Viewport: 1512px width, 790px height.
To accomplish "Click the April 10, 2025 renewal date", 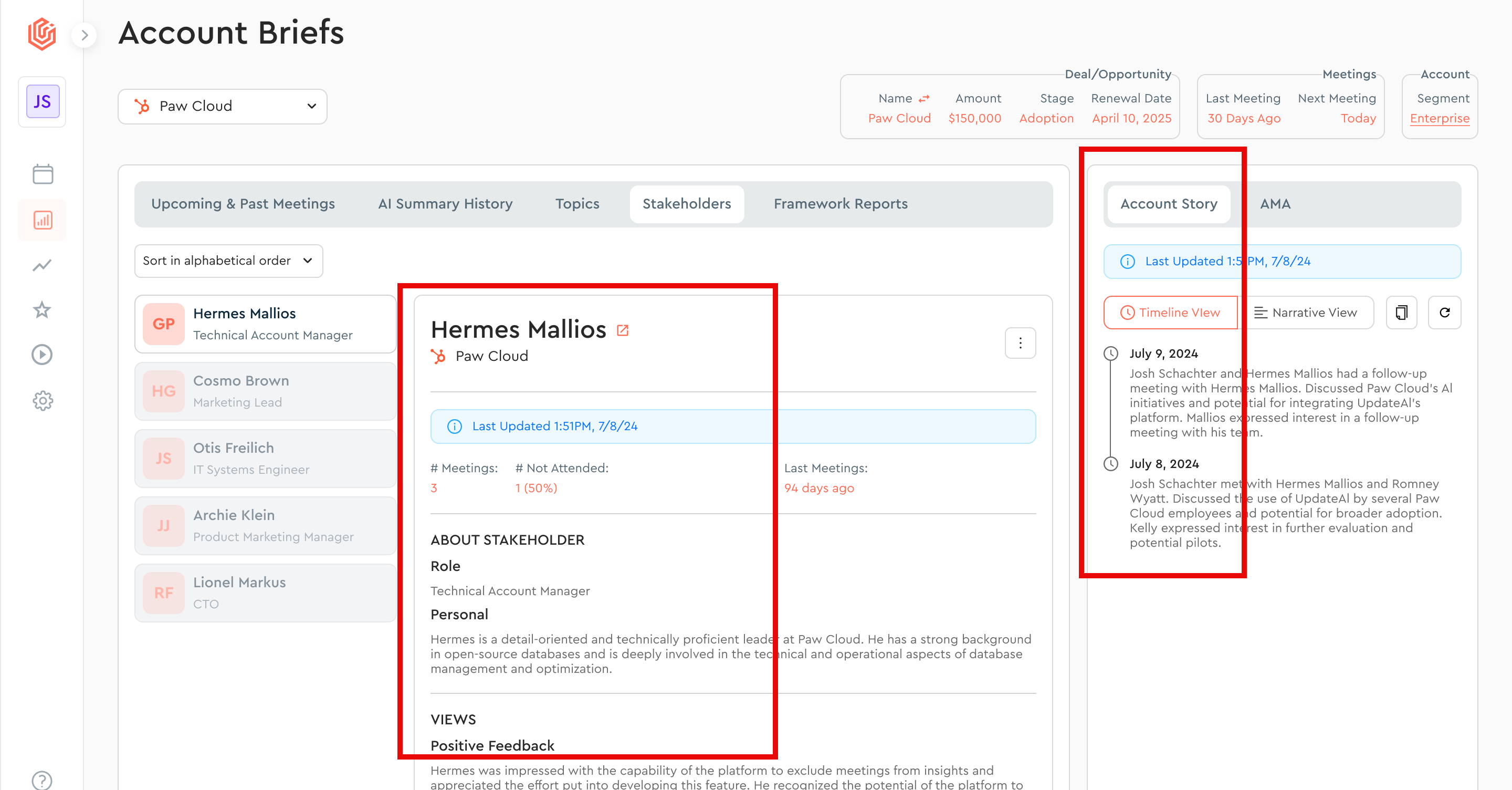I will [1132, 118].
